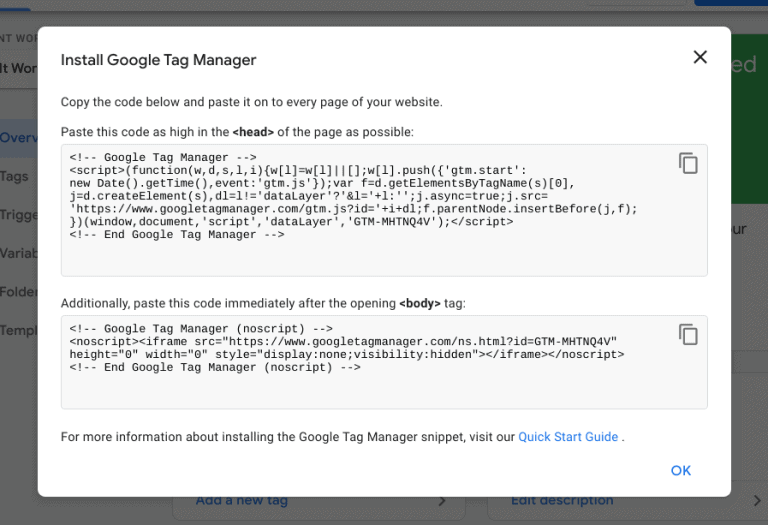Viewport: 768px width, 525px height.
Task: Click the '<!-- Google Tag Manager -->' first comment line
Action: (163, 157)
